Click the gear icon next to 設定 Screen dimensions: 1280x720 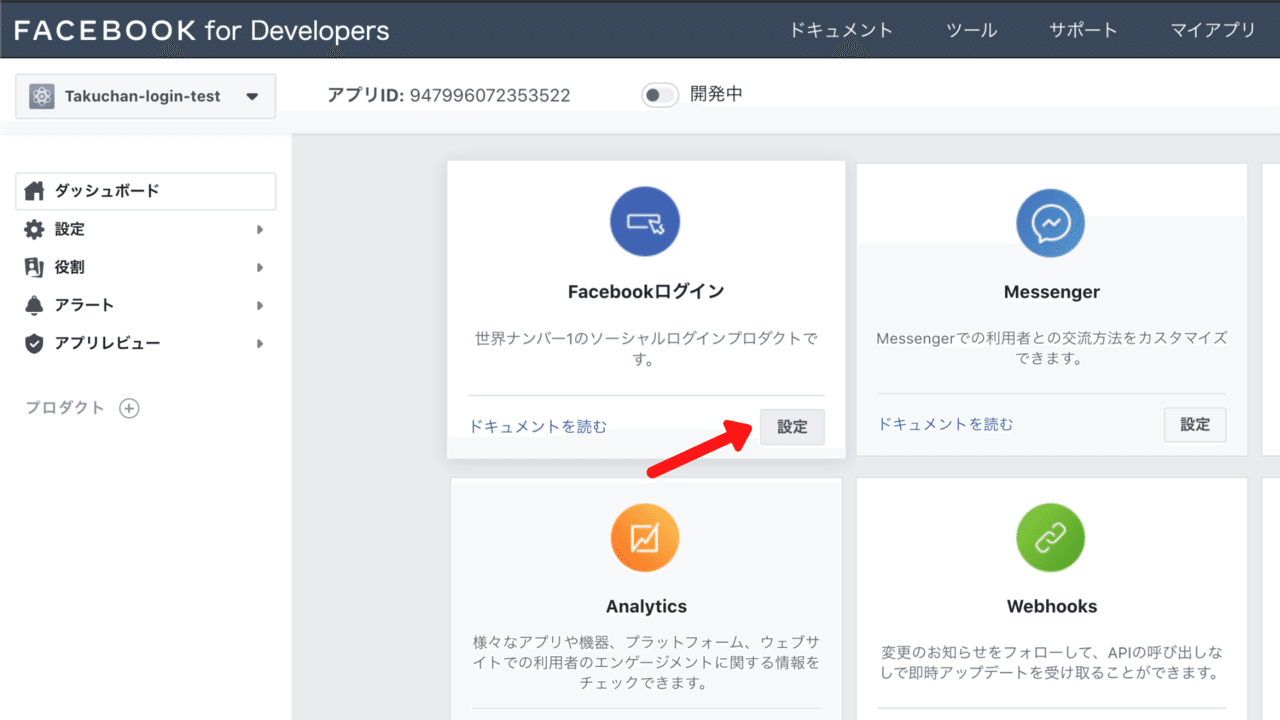click(x=34, y=229)
